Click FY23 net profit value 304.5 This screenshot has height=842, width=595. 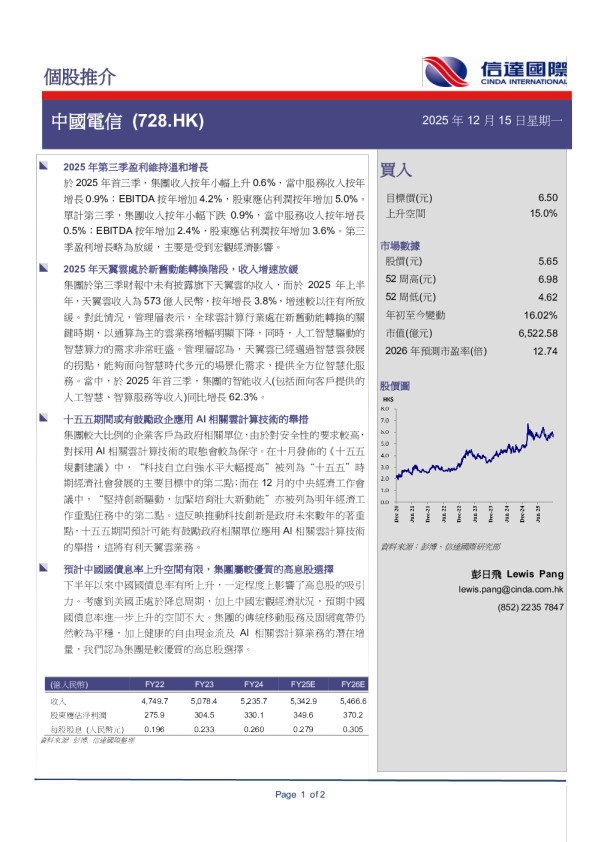point(204,715)
